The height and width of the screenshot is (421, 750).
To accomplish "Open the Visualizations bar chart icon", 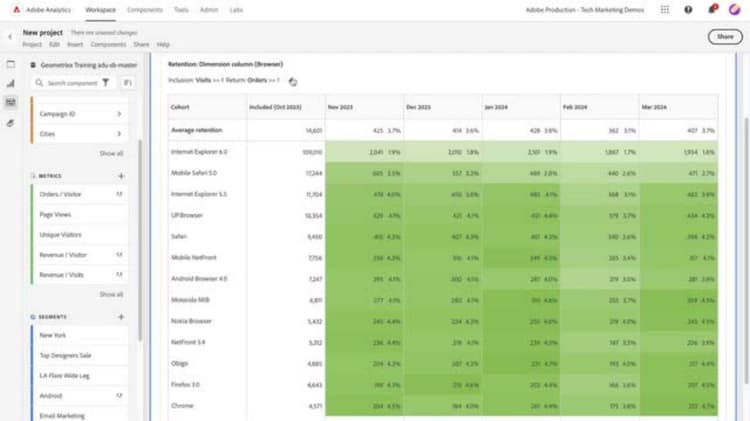I will (11, 83).
